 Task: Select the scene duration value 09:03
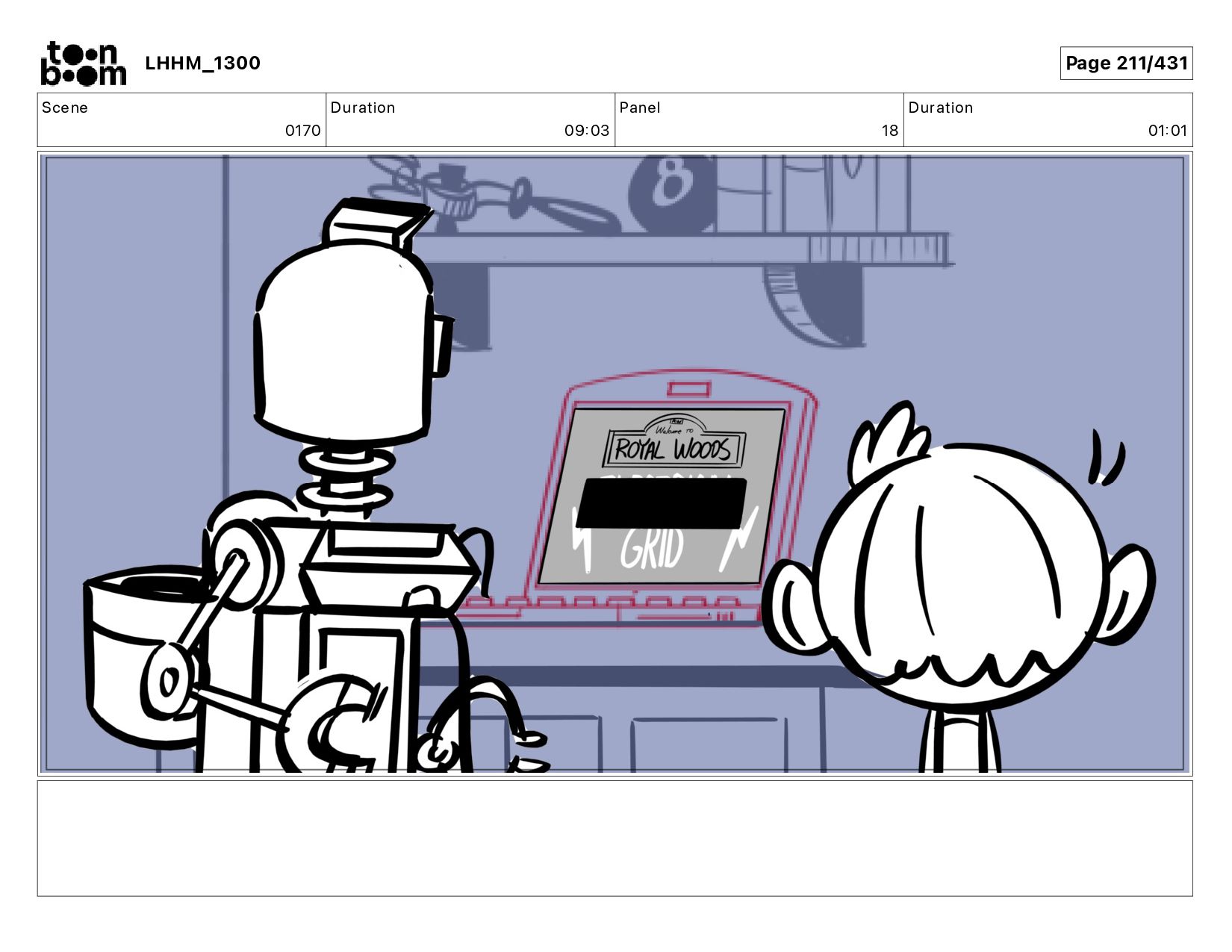tap(587, 131)
